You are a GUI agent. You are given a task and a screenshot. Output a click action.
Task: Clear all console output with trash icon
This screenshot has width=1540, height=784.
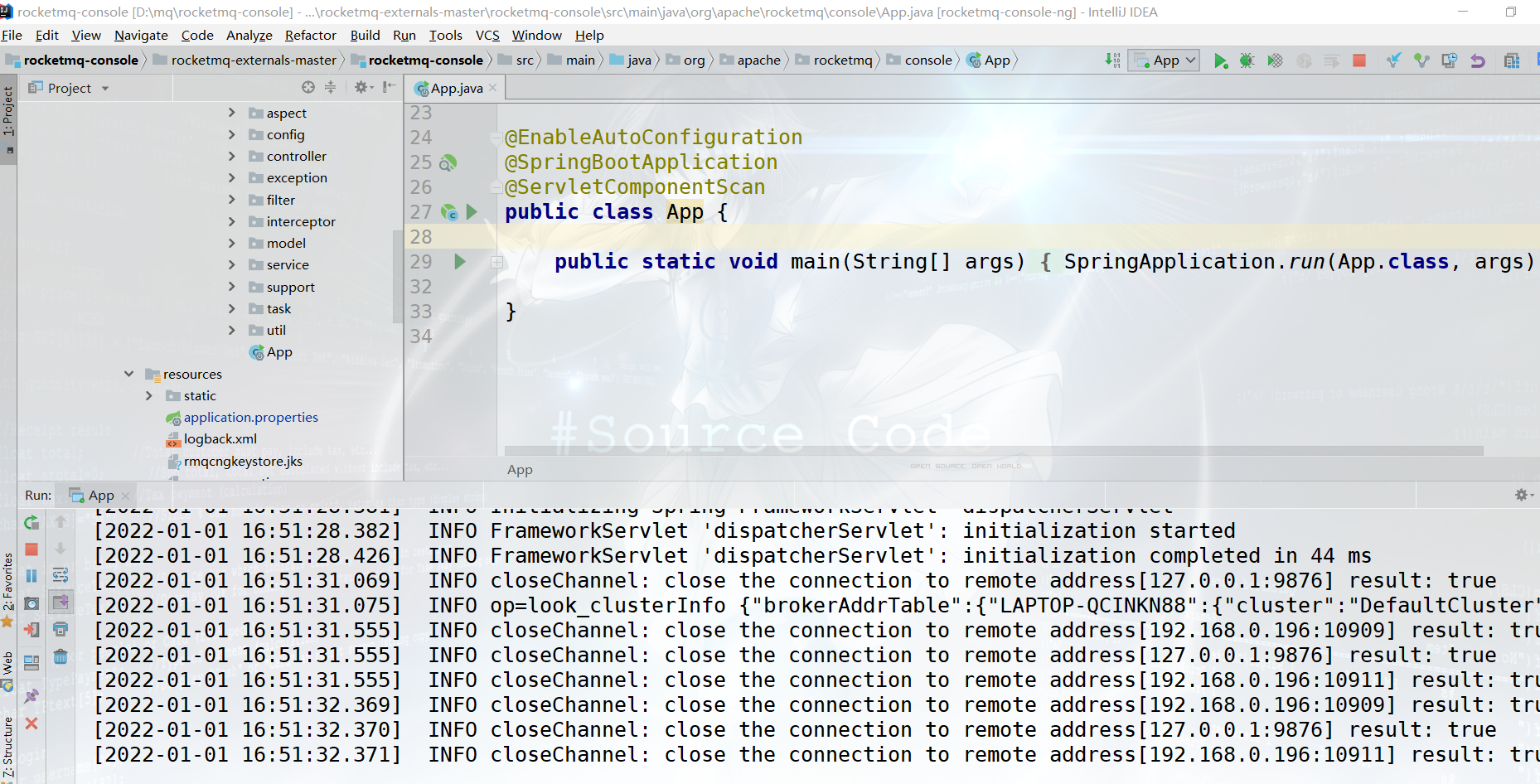click(x=61, y=656)
